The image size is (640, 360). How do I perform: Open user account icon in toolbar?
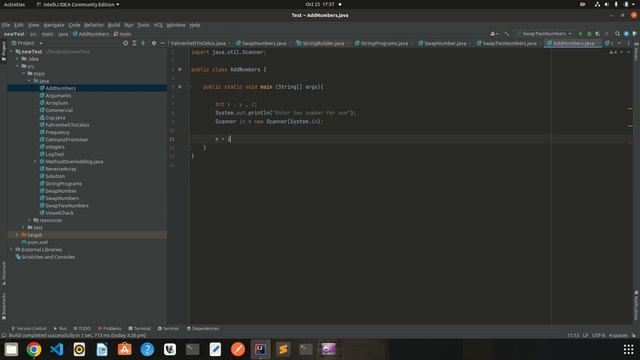494,34
